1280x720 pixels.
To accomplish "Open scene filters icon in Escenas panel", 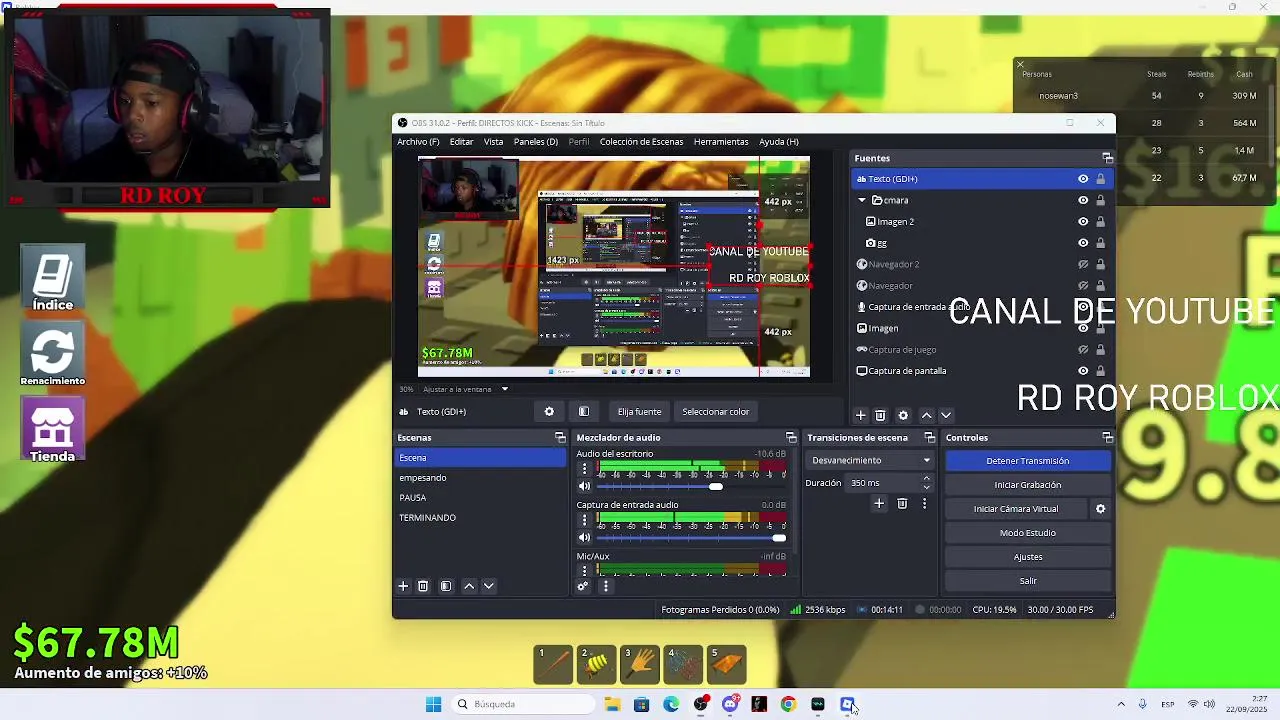I will (446, 586).
